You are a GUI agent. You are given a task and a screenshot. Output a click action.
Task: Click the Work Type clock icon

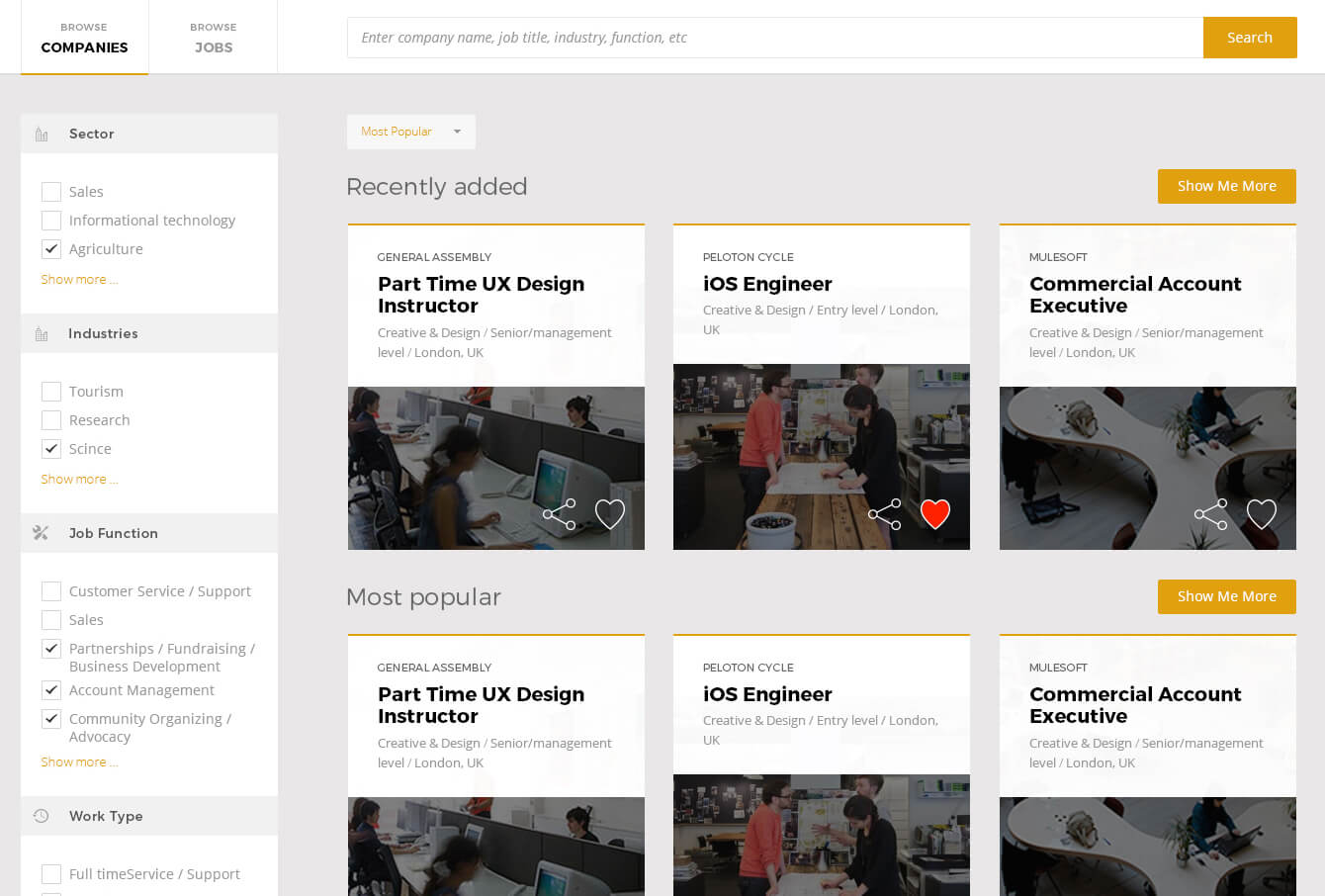(41, 816)
